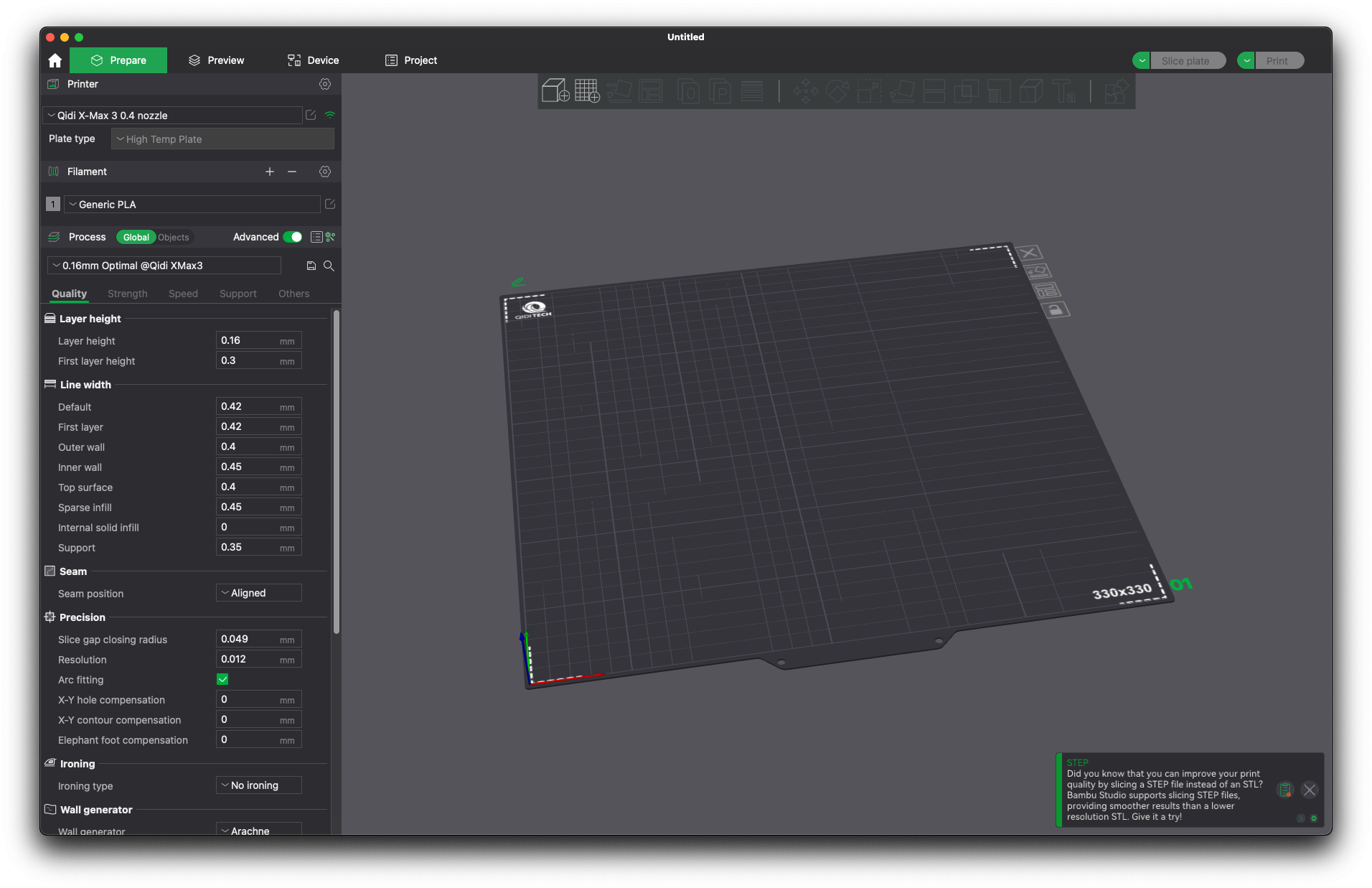Image resolution: width=1372 pixels, height=888 pixels.
Task: Lock the plate with the padlock icon
Action: (x=1056, y=310)
